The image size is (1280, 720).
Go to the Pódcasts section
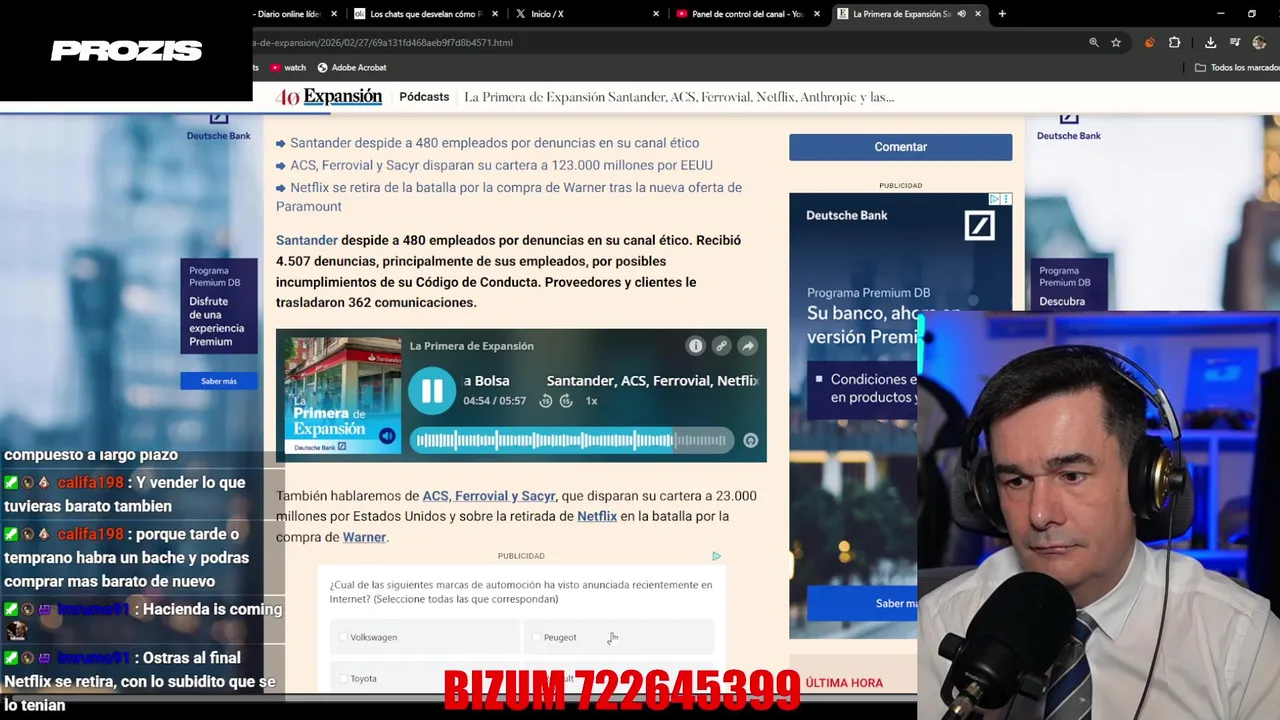coord(424,97)
